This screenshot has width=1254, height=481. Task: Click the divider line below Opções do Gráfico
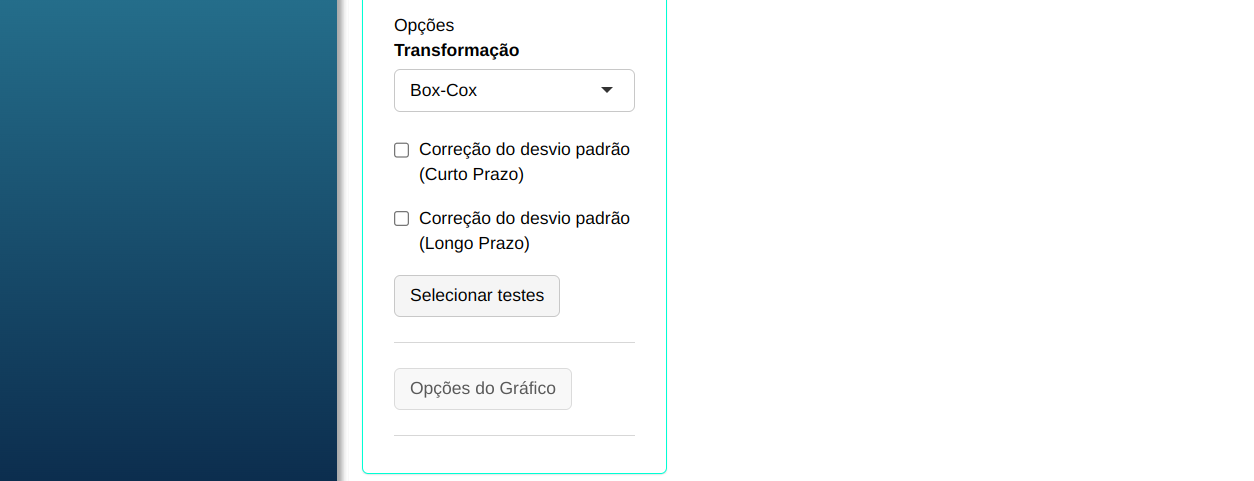514,436
